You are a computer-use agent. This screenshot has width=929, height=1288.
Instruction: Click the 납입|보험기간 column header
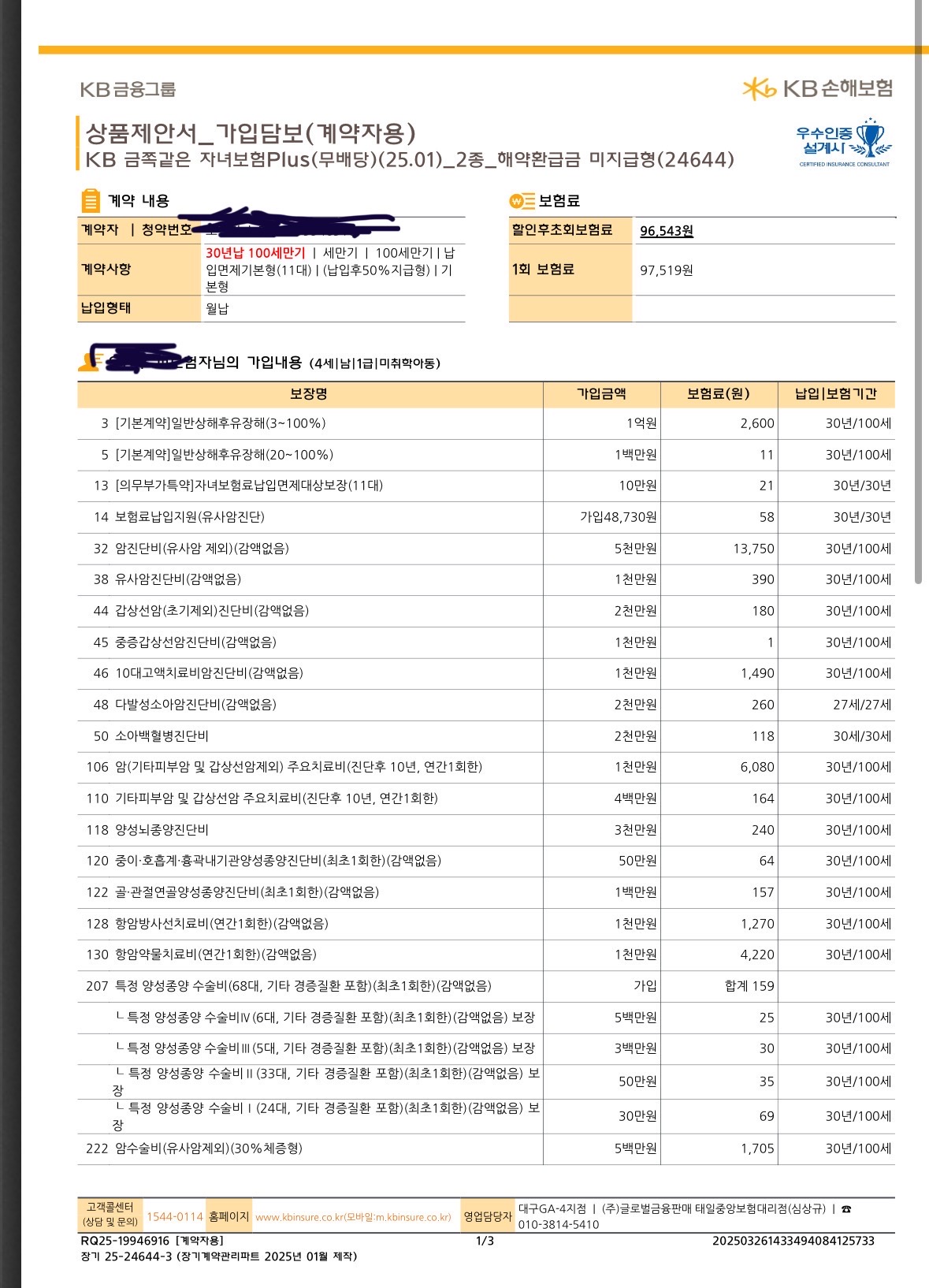coord(835,394)
